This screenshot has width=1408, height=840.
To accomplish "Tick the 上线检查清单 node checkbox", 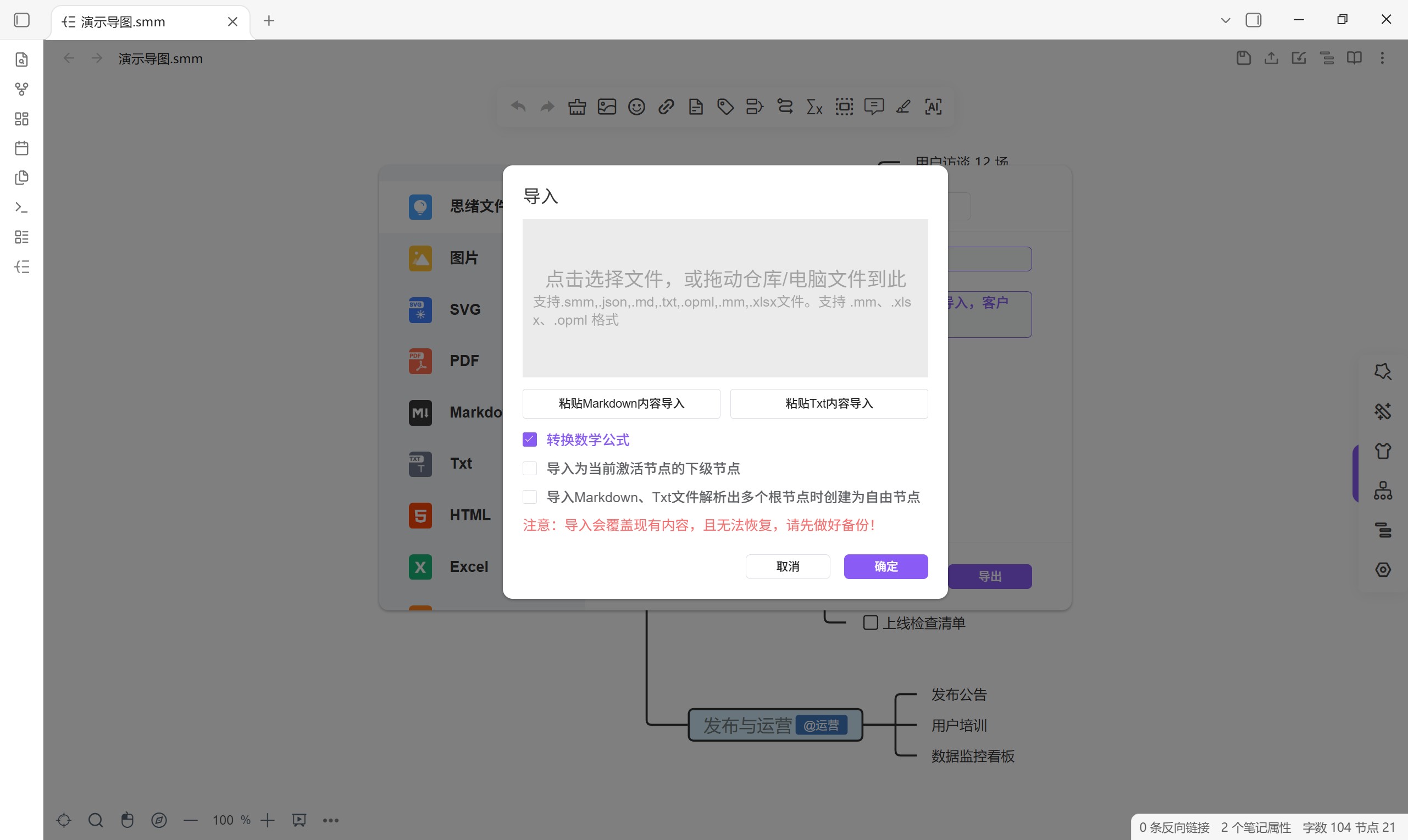I will pyautogui.click(x=871, y=622).
